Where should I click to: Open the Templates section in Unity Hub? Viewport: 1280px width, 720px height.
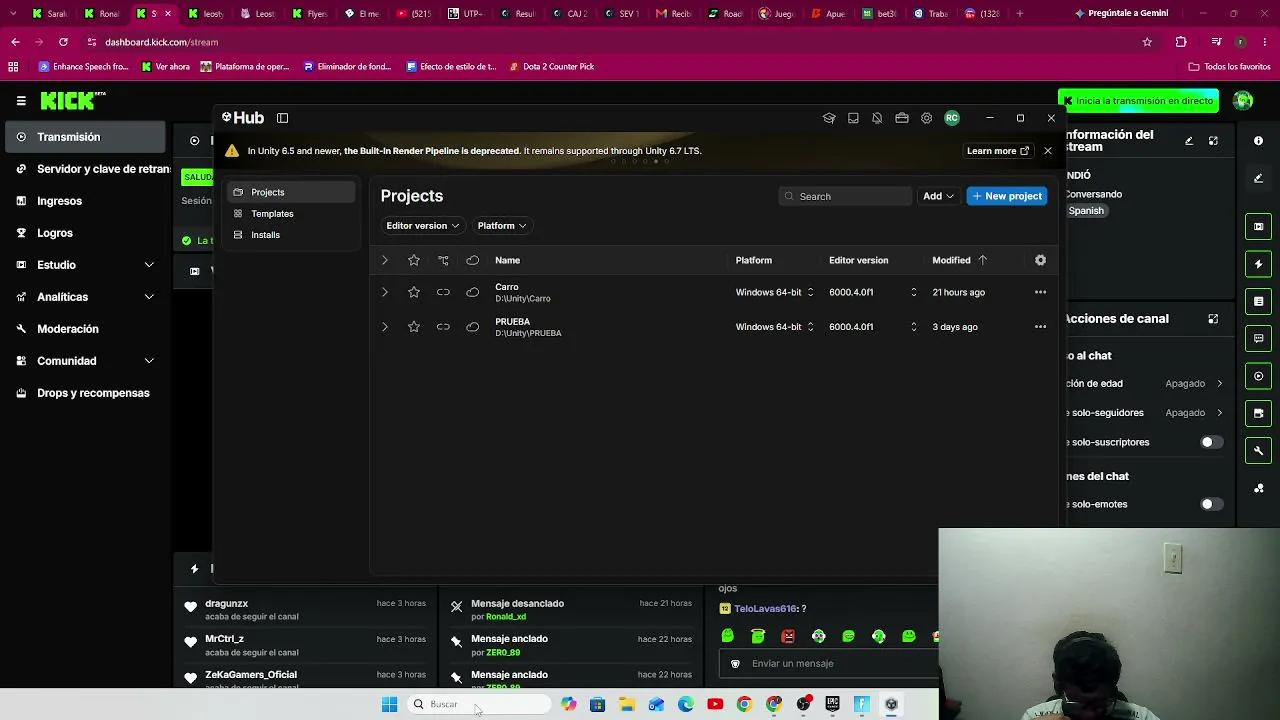[291, 214]
